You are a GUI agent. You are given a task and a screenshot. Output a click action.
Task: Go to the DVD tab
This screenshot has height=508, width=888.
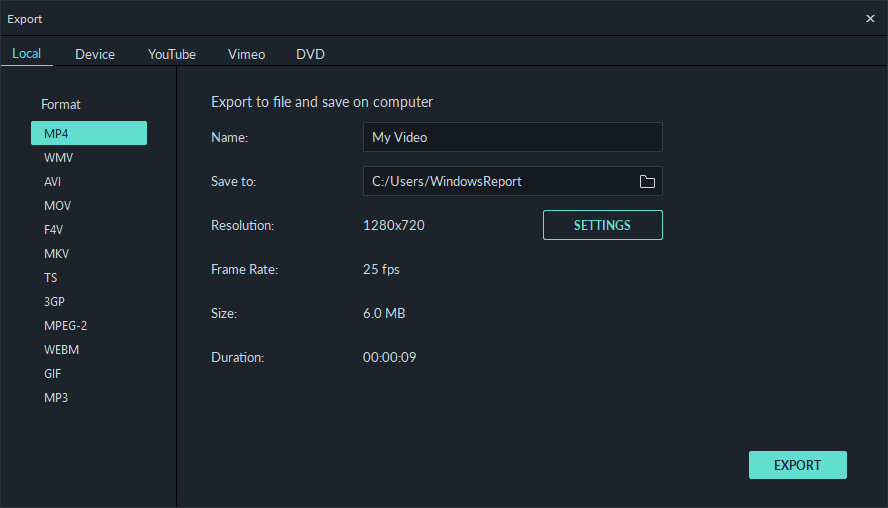pos(310,54)
